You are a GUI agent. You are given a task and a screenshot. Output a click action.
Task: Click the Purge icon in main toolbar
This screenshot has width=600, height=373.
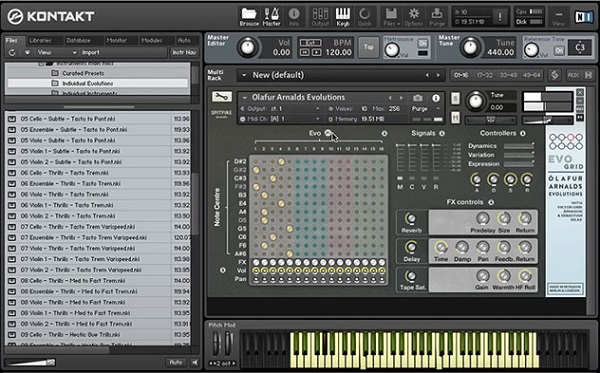437,17
